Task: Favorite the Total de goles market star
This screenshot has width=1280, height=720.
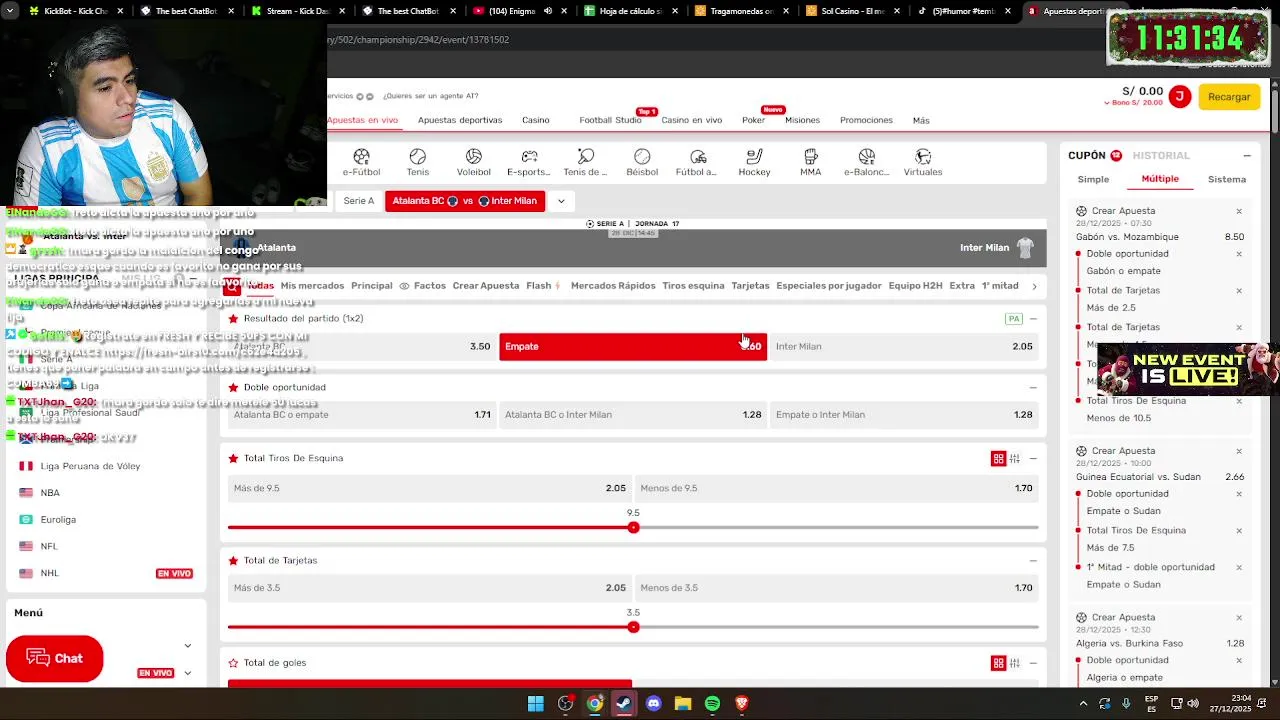Action: click(x=233, y=663)
